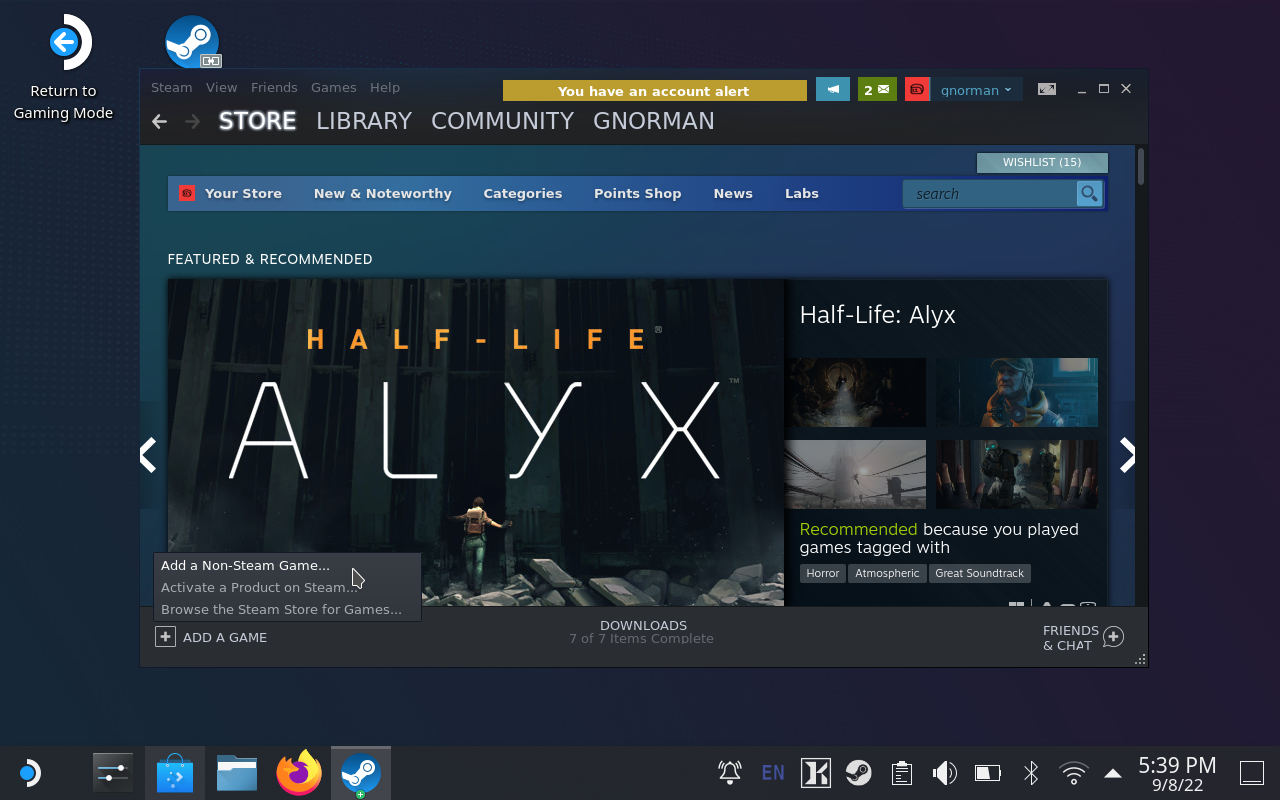Open the Games menu
This screenshot has width=1280, height=800.
point(334,88)
